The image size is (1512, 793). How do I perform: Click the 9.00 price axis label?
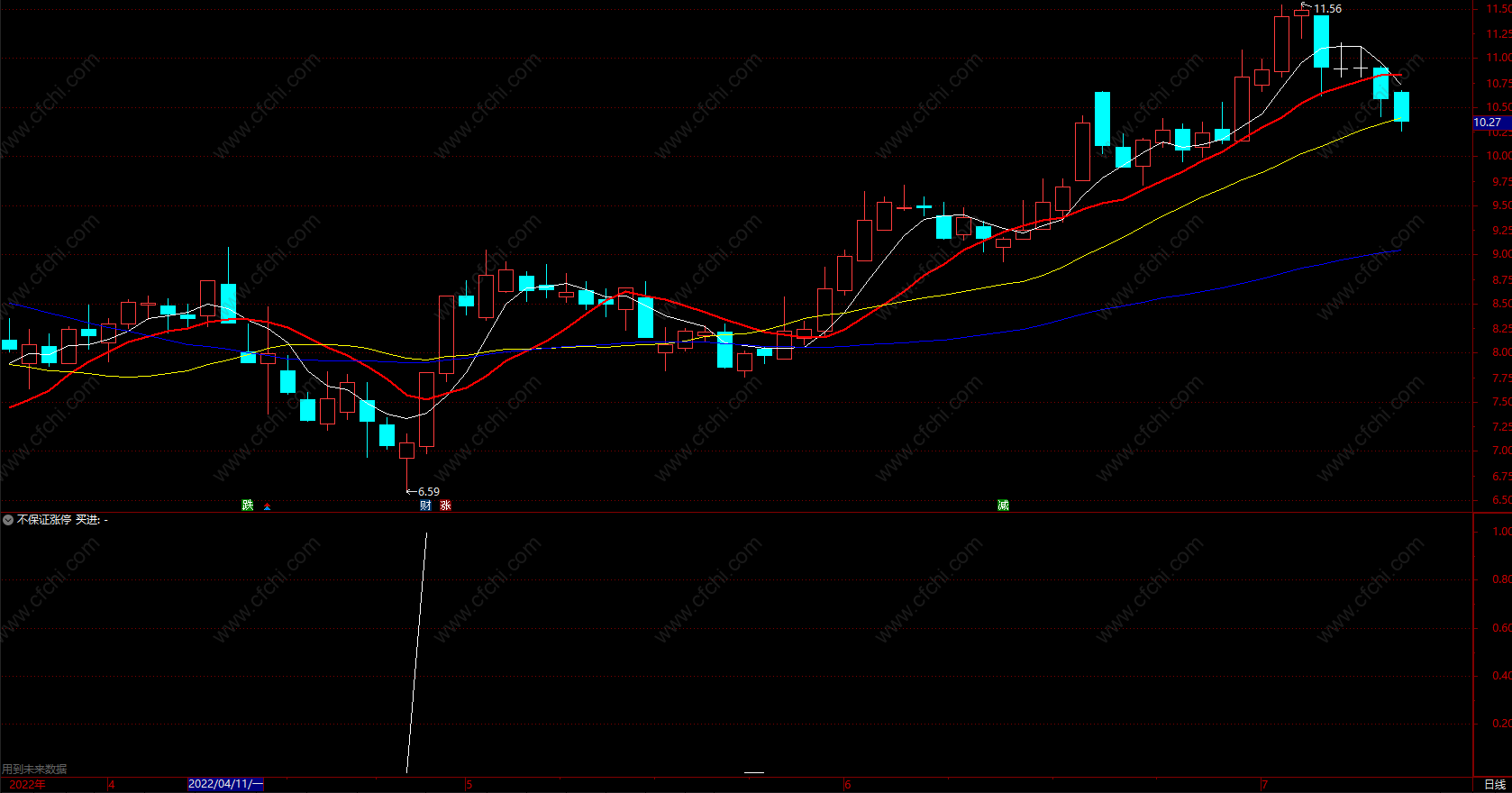1501,254
